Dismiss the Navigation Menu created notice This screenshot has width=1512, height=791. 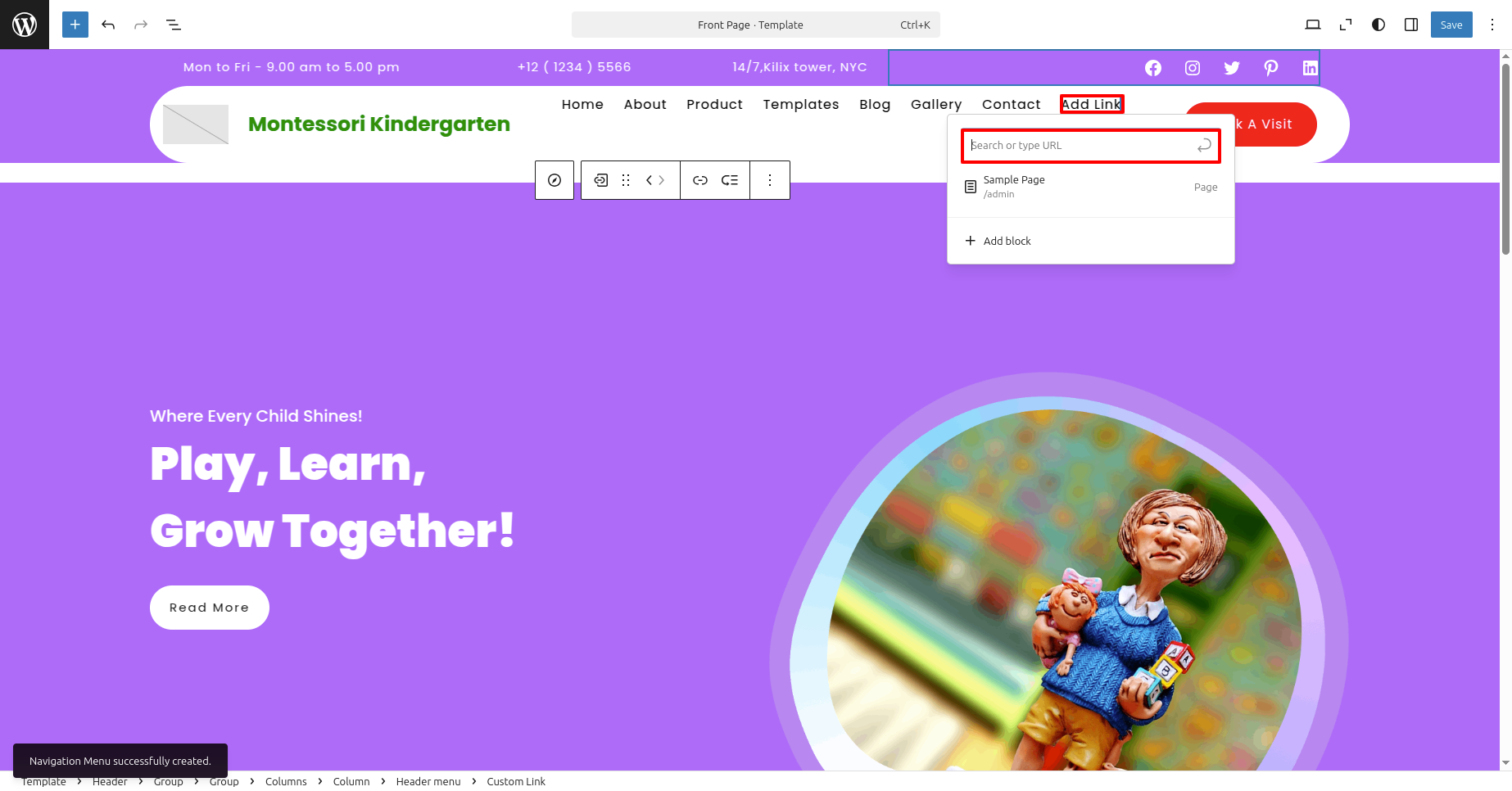coord(120,761)
